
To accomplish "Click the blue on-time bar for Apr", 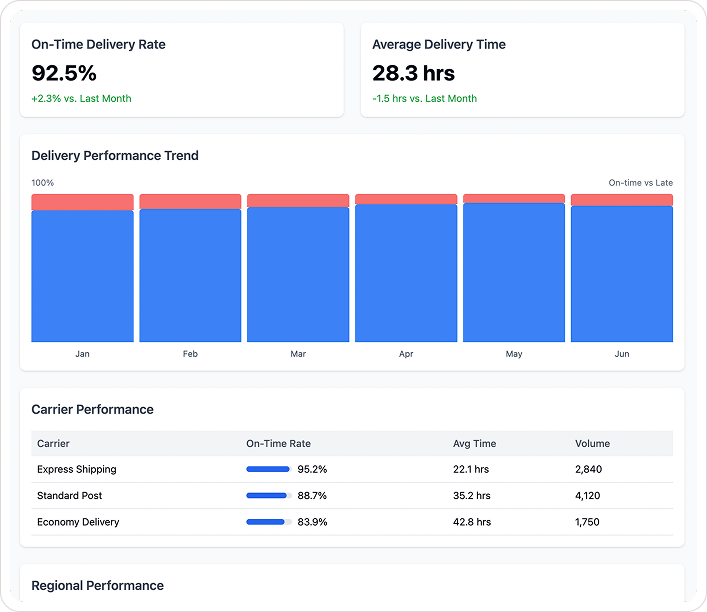I will (406, 273).
